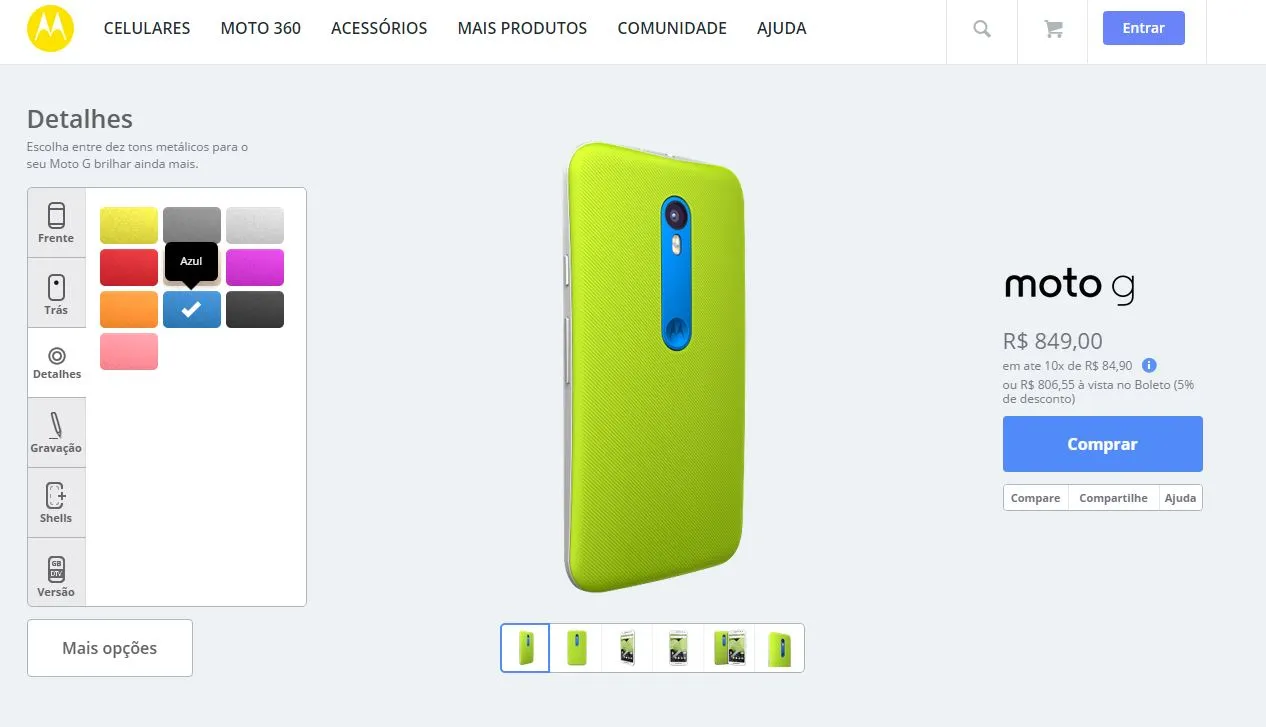Choose the orange accent color swatch
Screen dimensions: 1266x727
click(x=129, y=309)
